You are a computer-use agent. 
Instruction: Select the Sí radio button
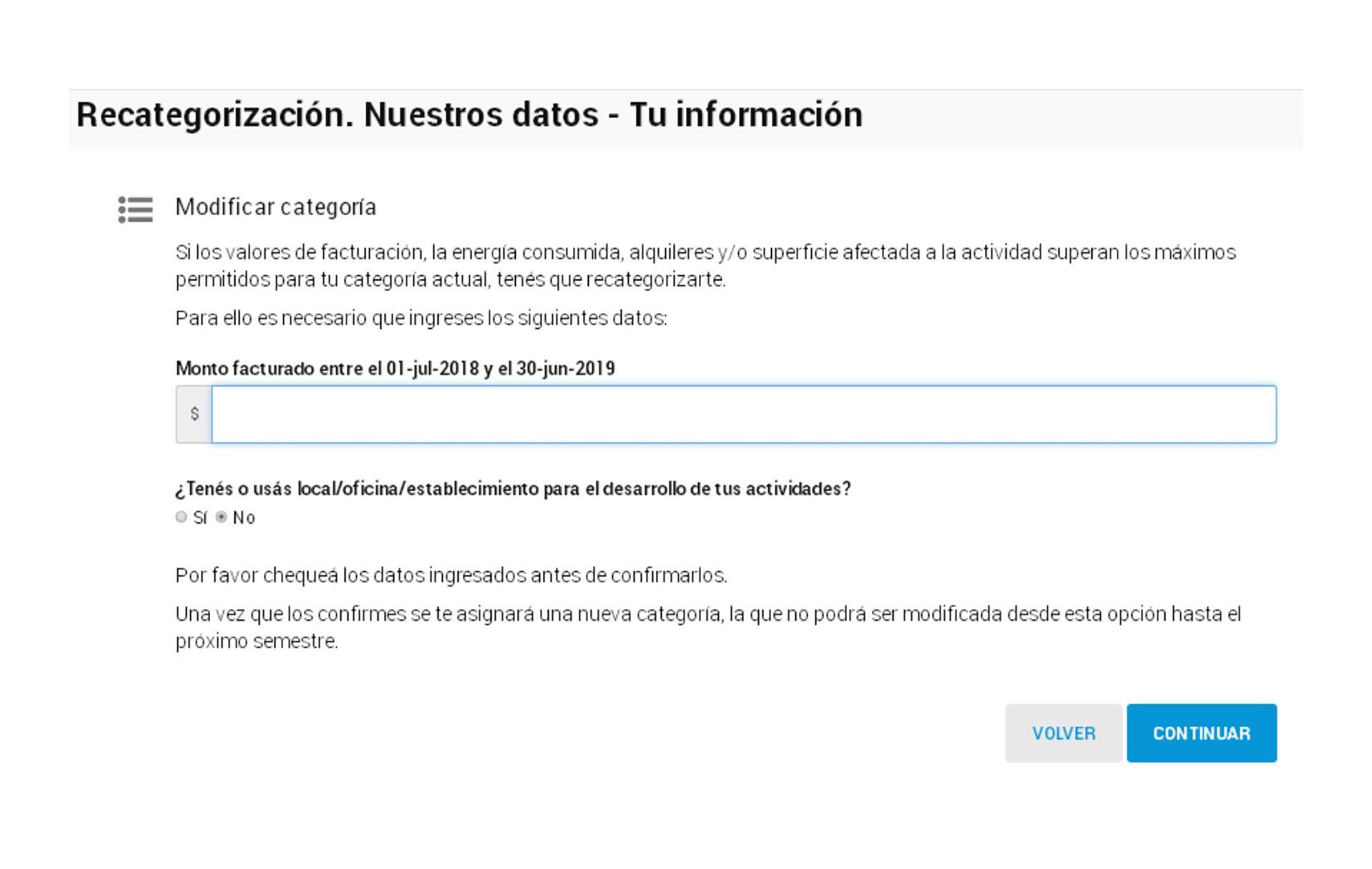coord(182,517)
